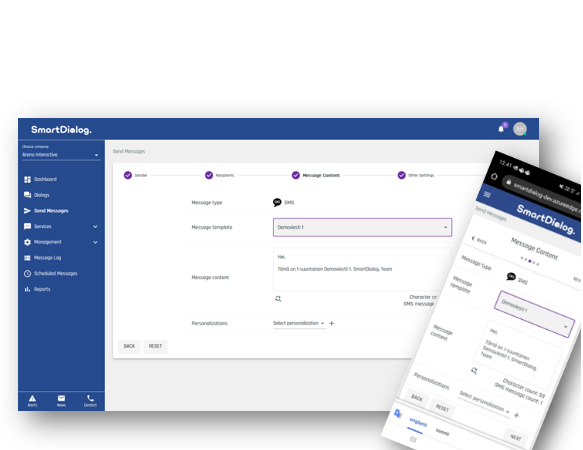This screenshot has width=583, height=450.
Task: Open the Message template dropdown
Action: 363,227
